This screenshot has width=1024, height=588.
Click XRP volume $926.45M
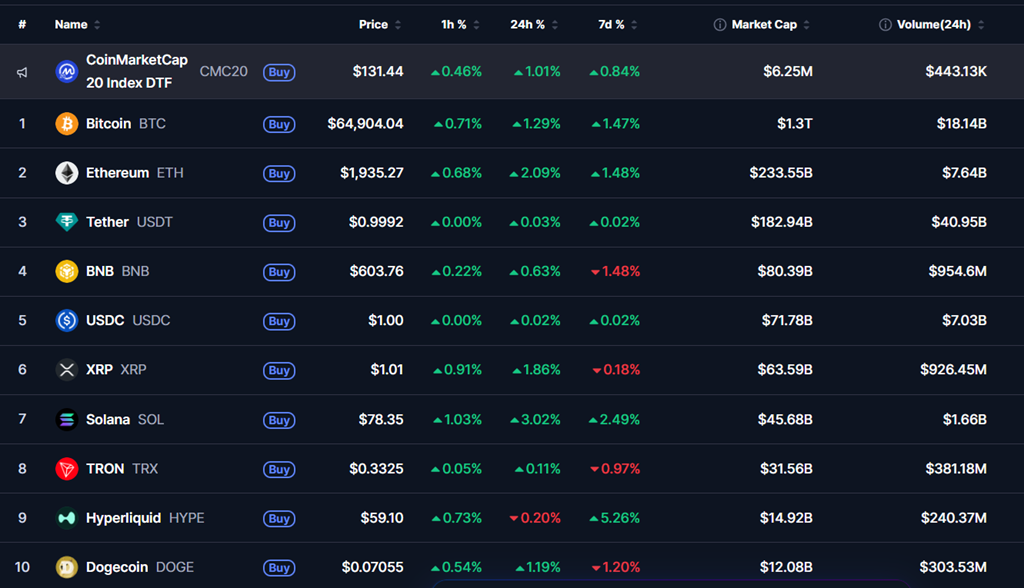(x=953, y=370)
